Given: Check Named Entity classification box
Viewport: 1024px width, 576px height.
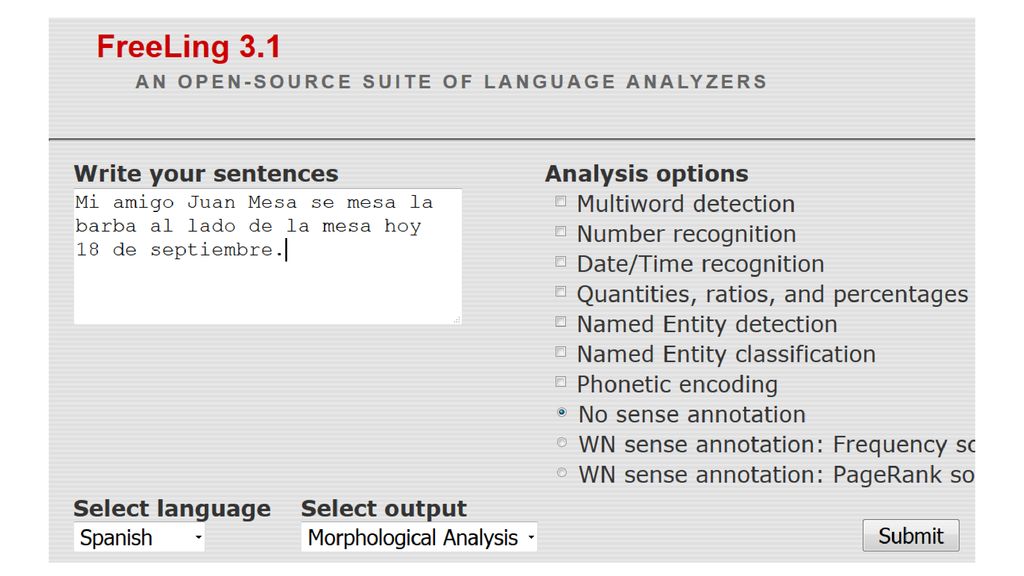Looking at the screenshot, I should click(x=560, y=351).
